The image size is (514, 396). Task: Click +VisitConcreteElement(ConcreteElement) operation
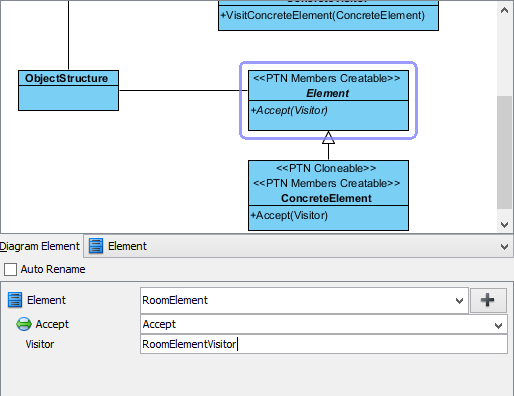tap(323, 15)
